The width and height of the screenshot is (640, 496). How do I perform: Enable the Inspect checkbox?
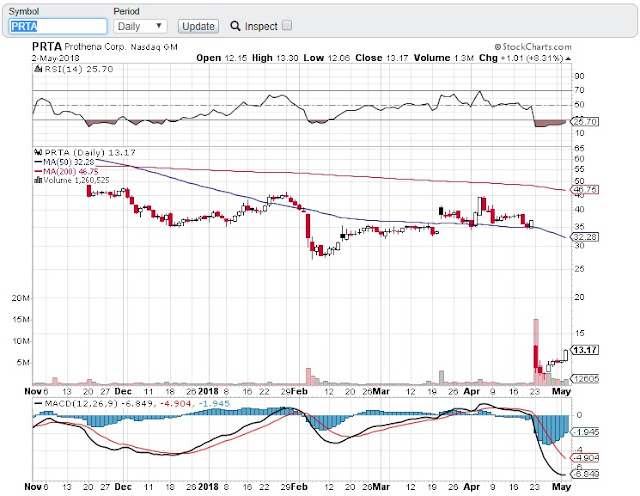click(287, 25)
